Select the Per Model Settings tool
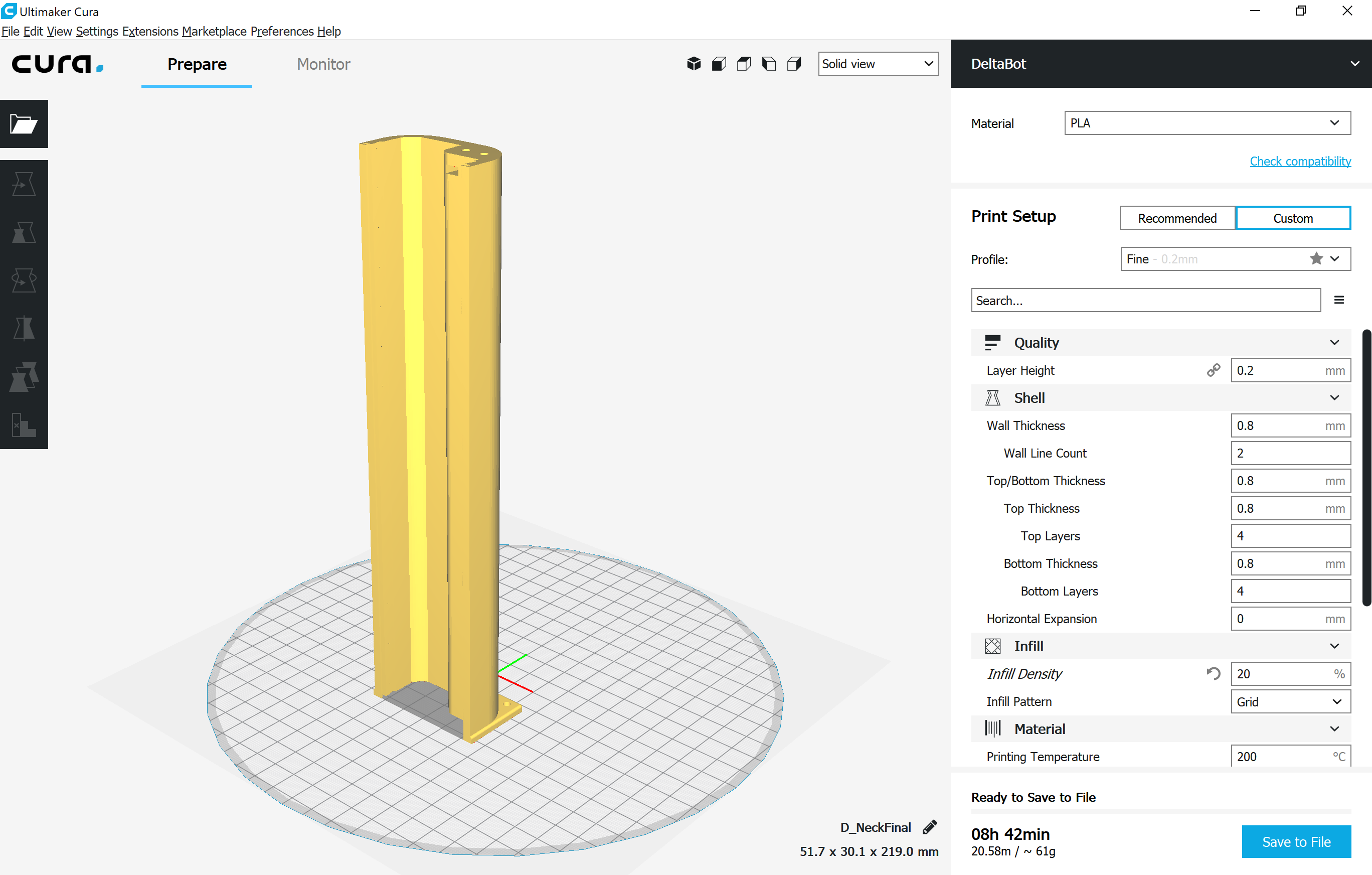Screen dimensions: 1372x875 pos(24,376)
